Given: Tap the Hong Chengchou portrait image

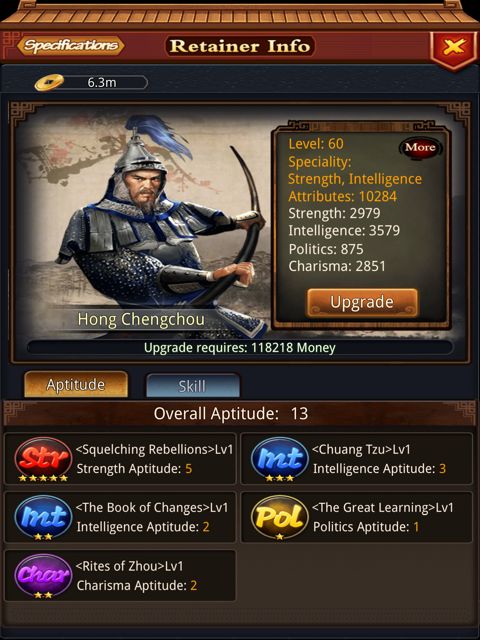Looking at the screenshot, I should pos(147,220).
